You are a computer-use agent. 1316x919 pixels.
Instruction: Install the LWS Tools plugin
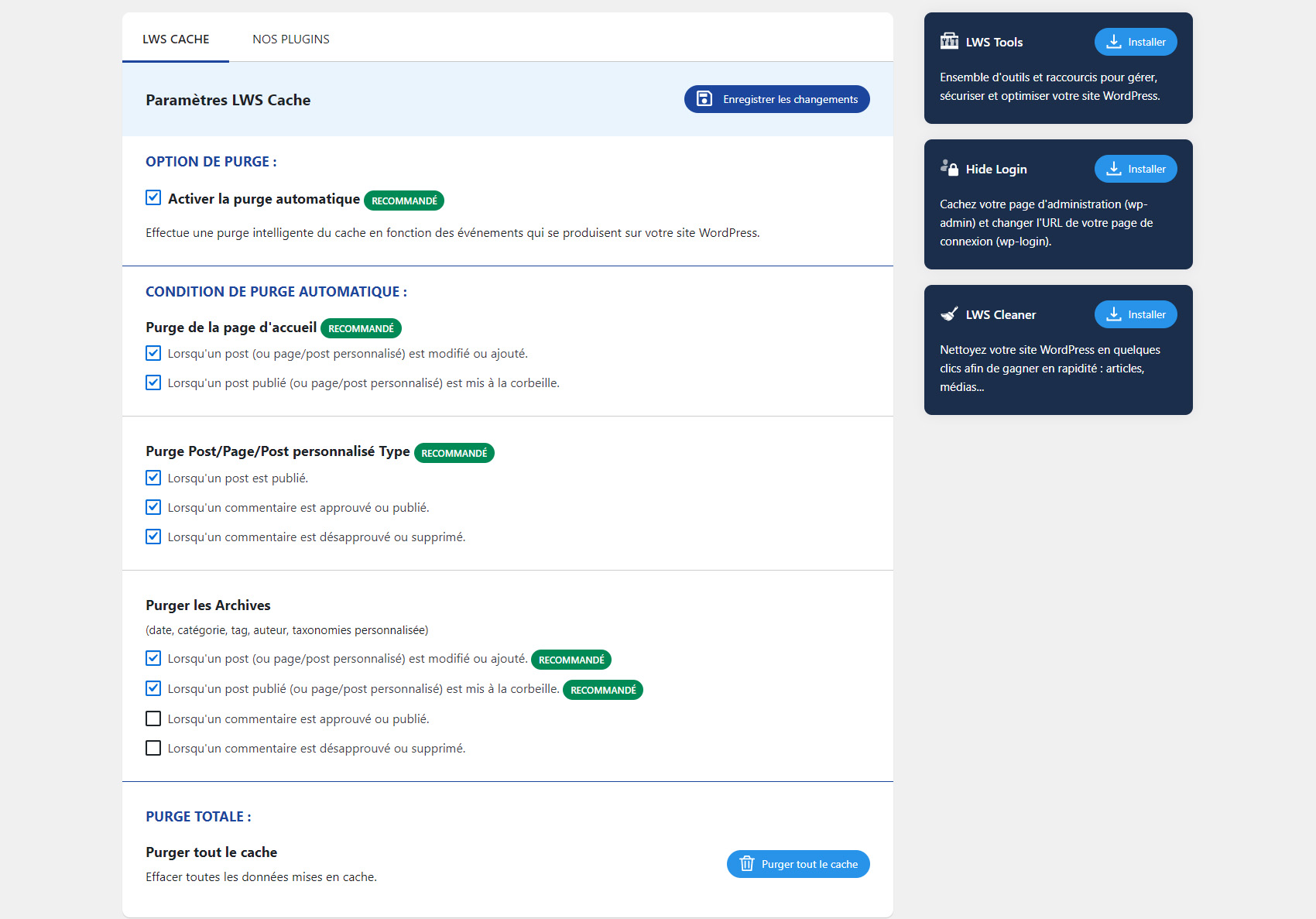pos(1136,42)
